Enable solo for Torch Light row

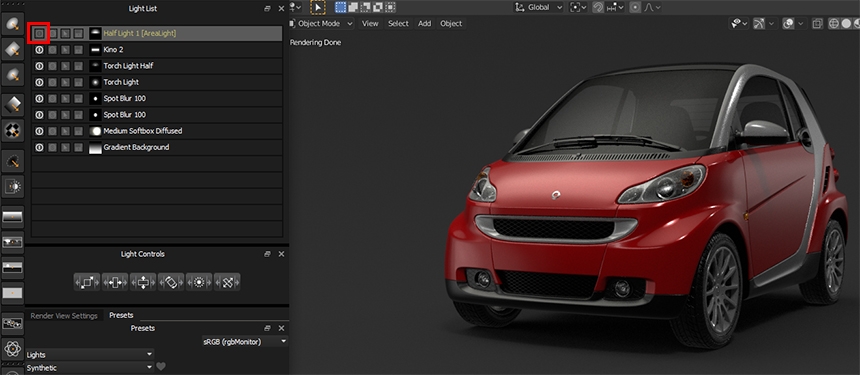coord(52,82)
